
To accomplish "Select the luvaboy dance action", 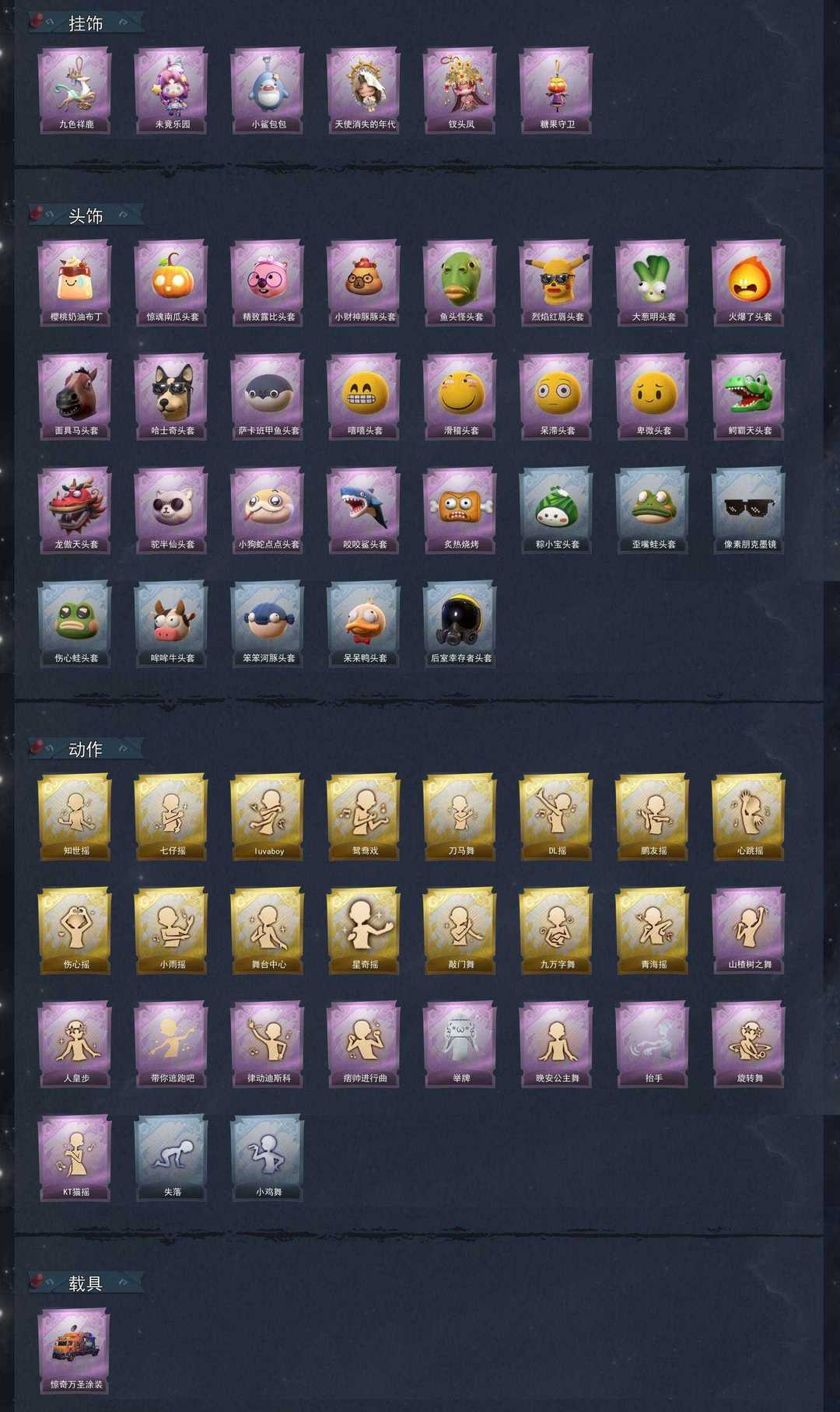I will (268, 817).
